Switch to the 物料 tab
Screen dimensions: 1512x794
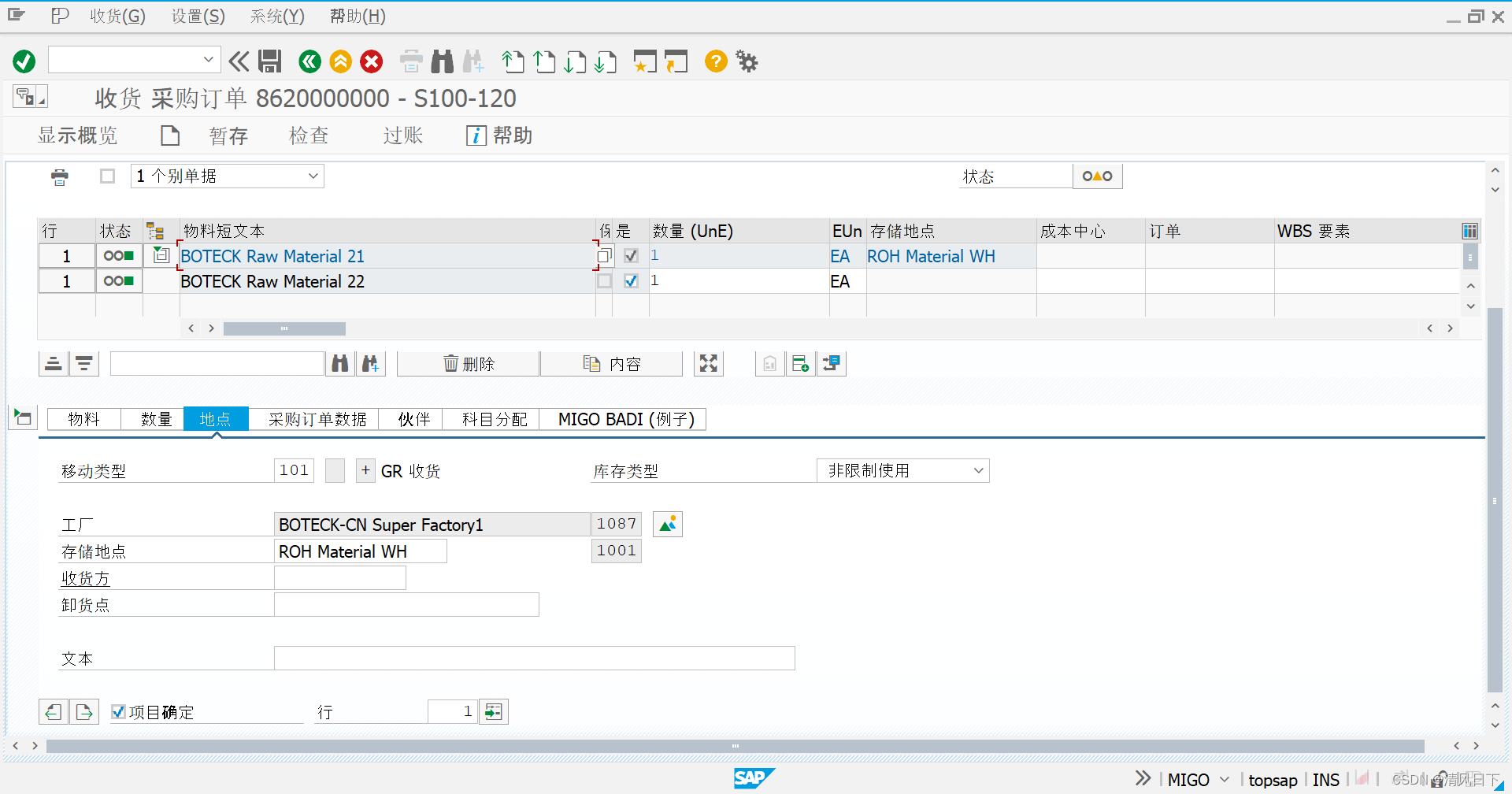pos(84,419)
